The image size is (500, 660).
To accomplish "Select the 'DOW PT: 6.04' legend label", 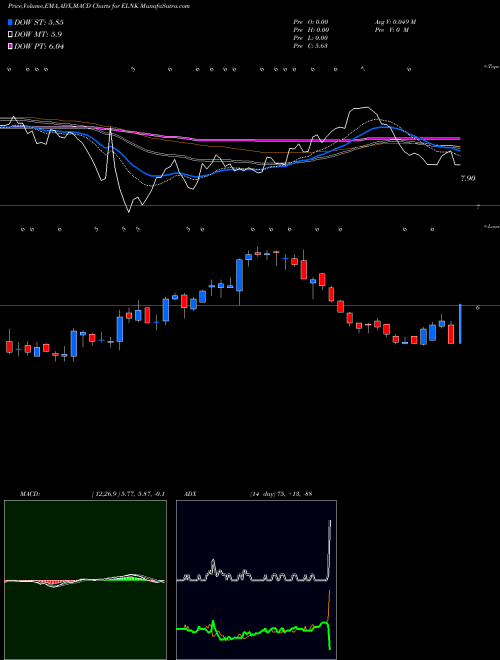I will click(39, 46).
